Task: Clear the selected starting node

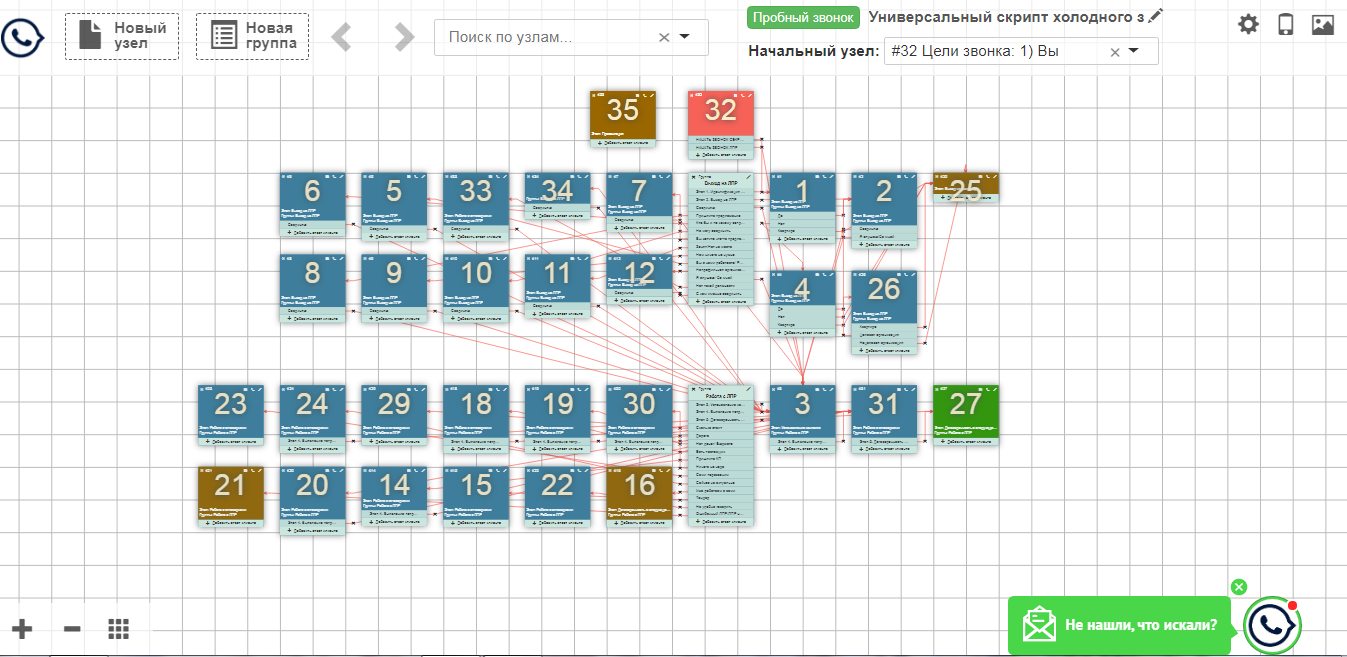Action: (x=1115, y=52)
